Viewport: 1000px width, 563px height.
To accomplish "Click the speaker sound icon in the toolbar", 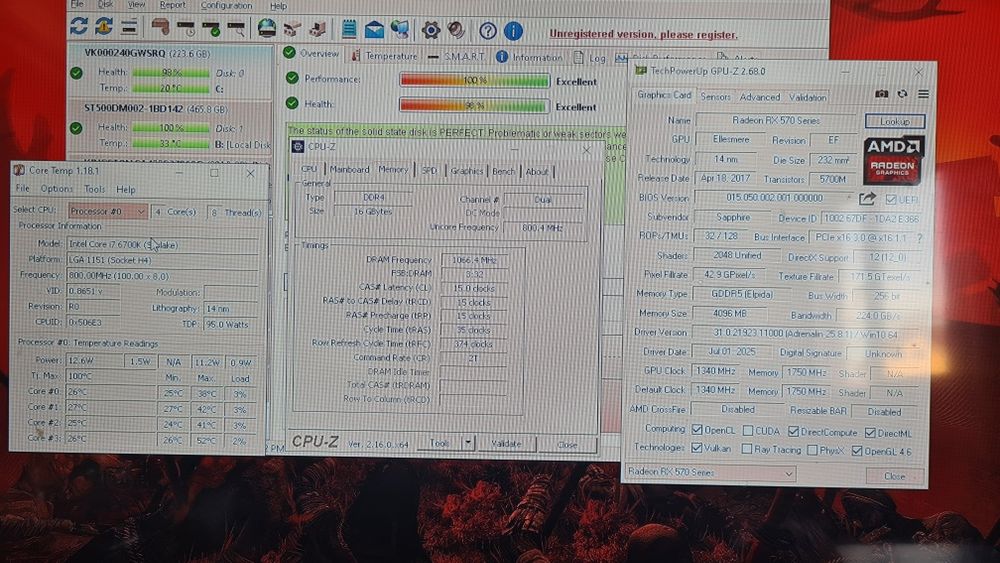I will pos(456,29).
